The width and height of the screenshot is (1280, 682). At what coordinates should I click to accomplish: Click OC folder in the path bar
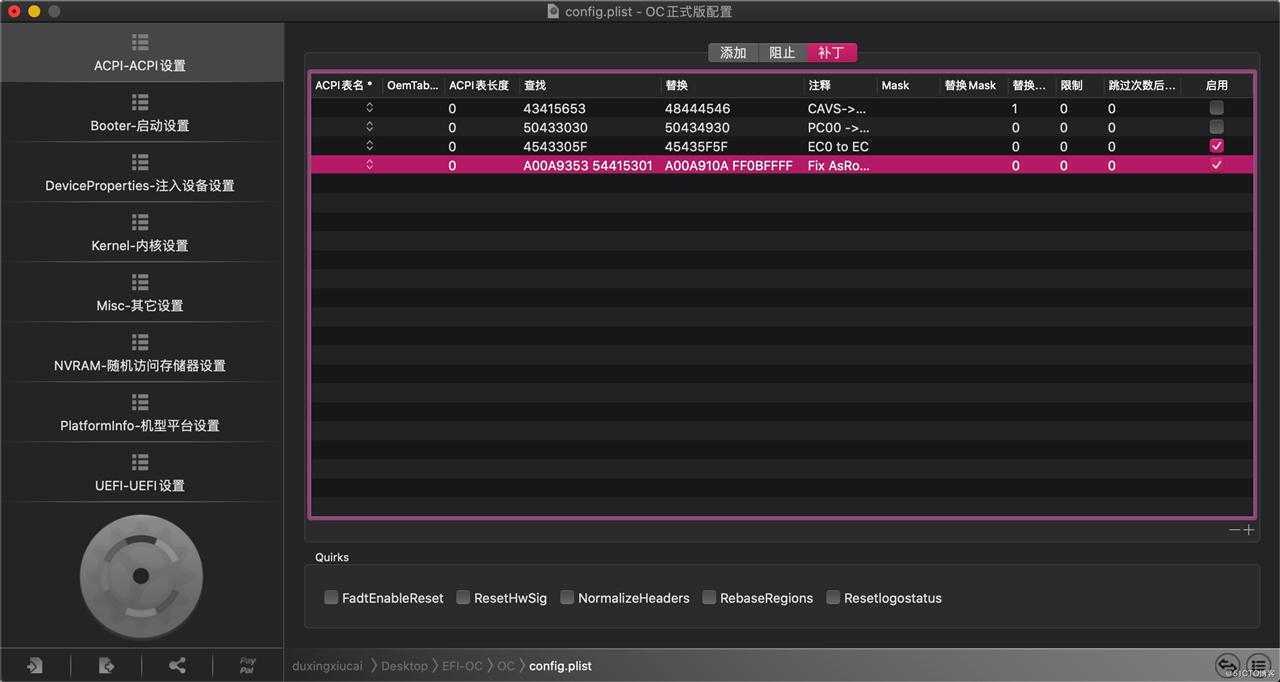coord(506,666)
